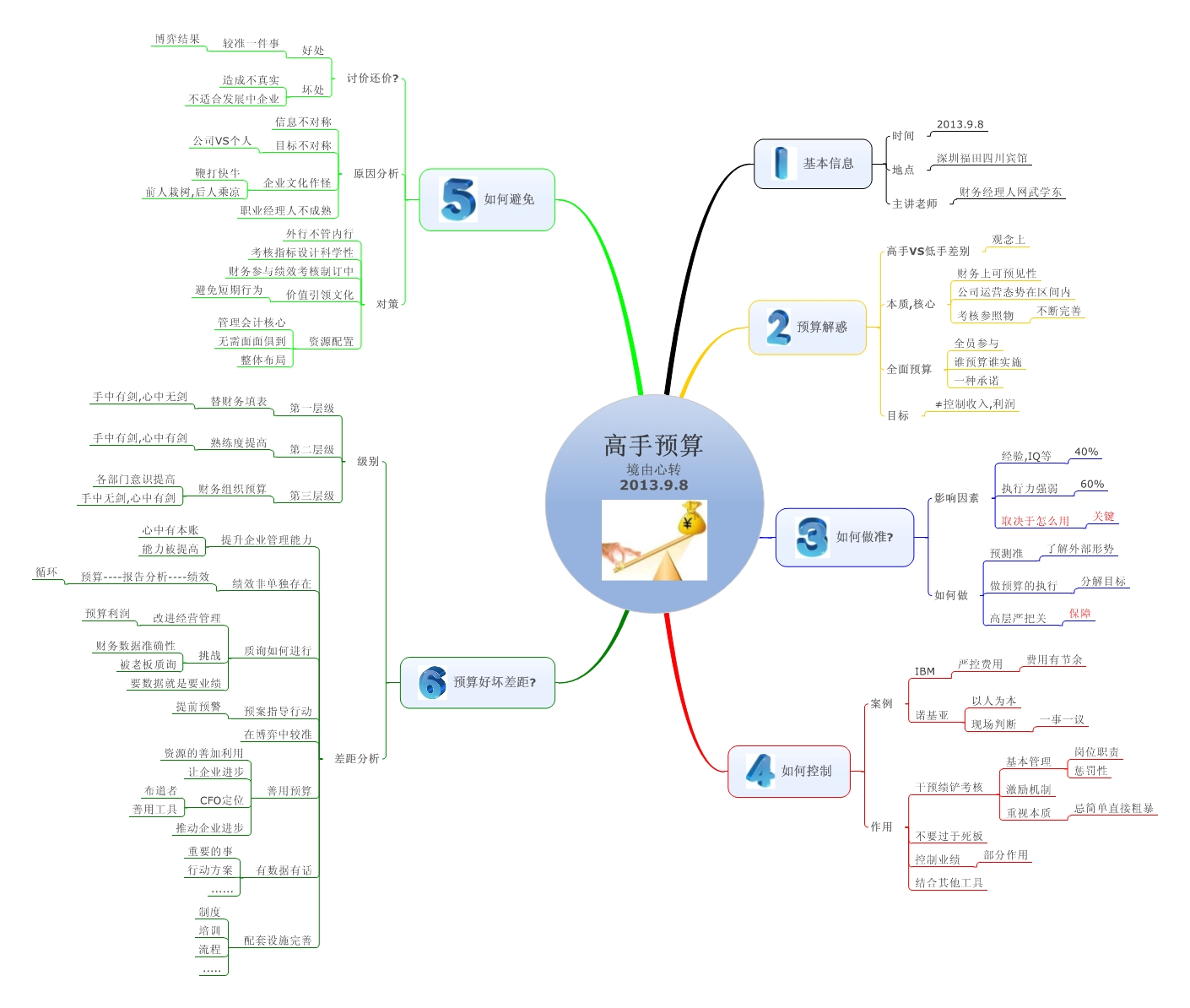Click the 资源配置 leaf
Image resolution: width=1190 pixels, height=1008 pixels.
(331, 342)
